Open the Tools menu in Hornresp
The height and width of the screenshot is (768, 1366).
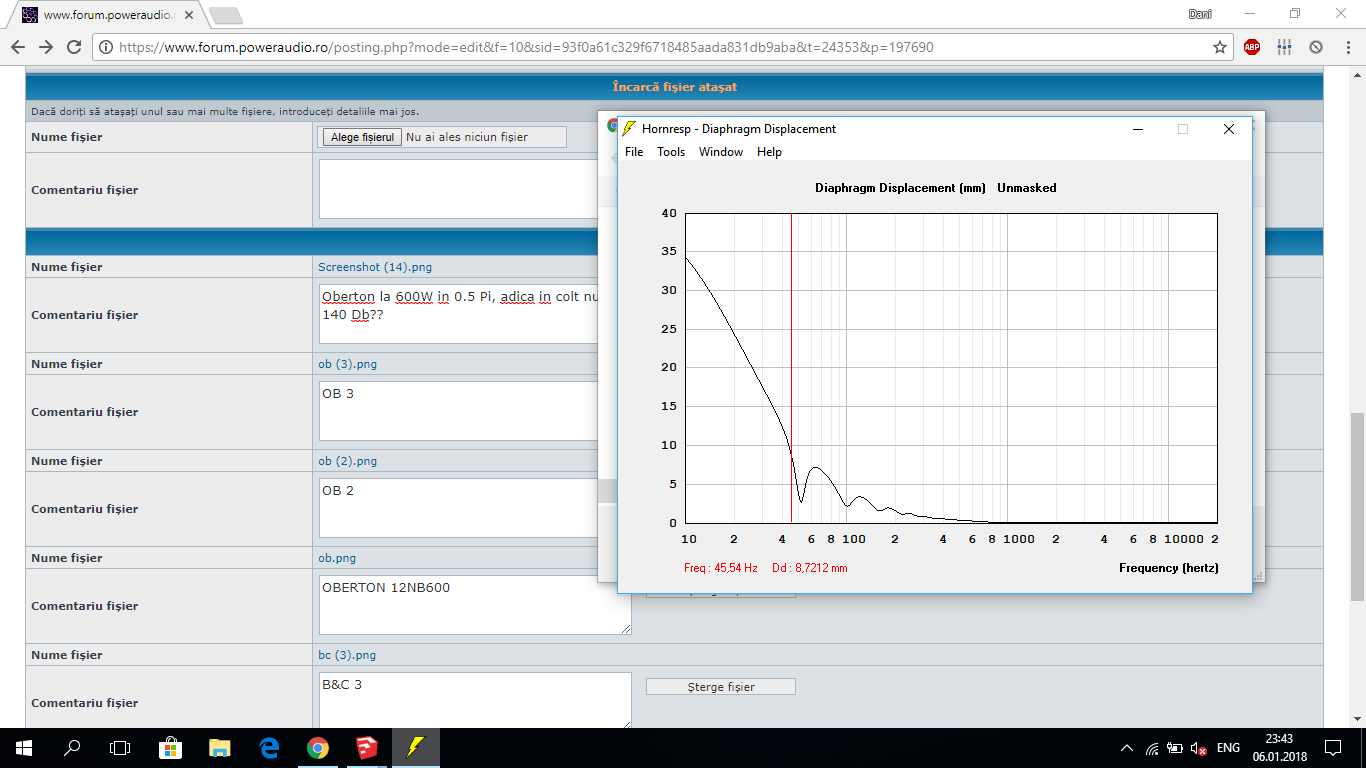coord(671,152)
